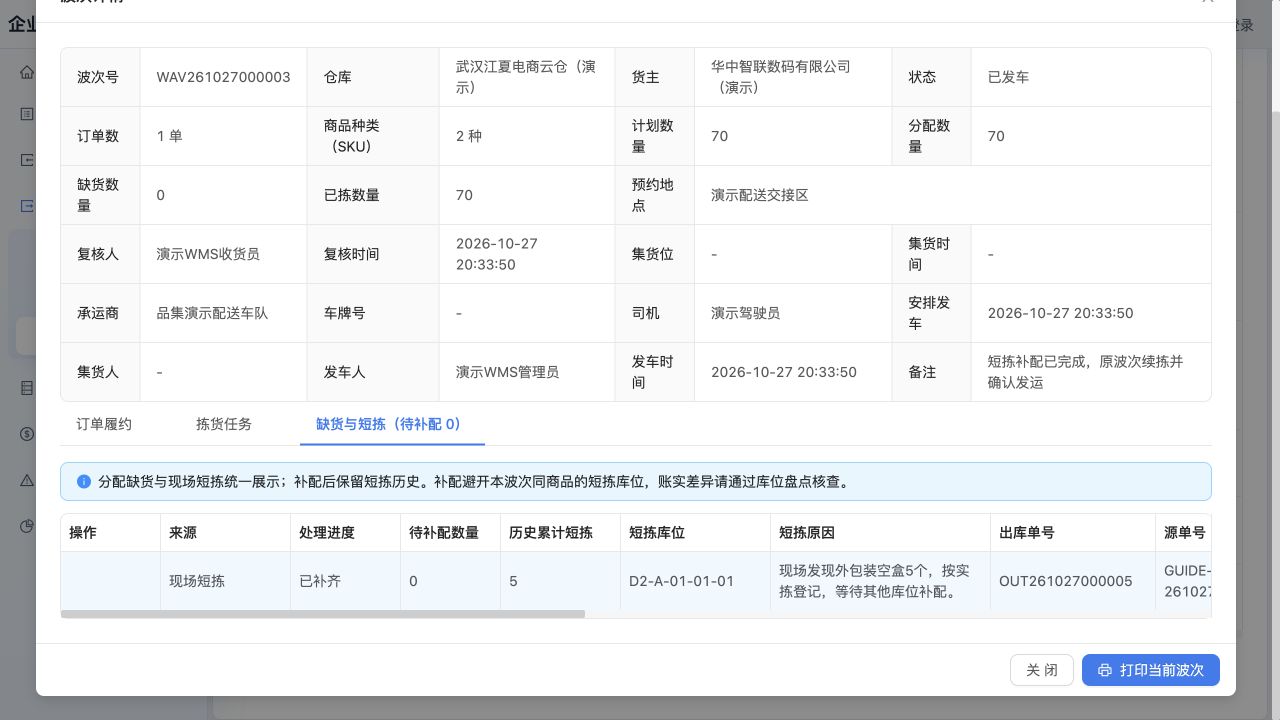Click the blue info icon in the notice banner

point(84,482)
